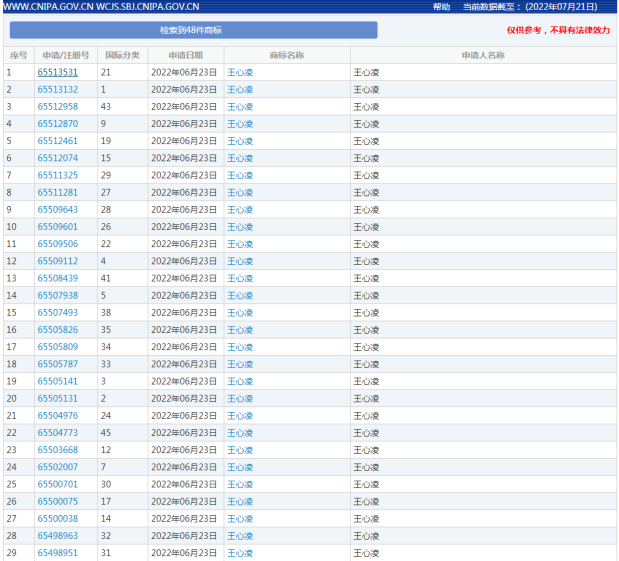Open 王心凌 trademark name for 65508439
Image resolution: width=619 pixels, height=561 pixels.
point(240,278)
